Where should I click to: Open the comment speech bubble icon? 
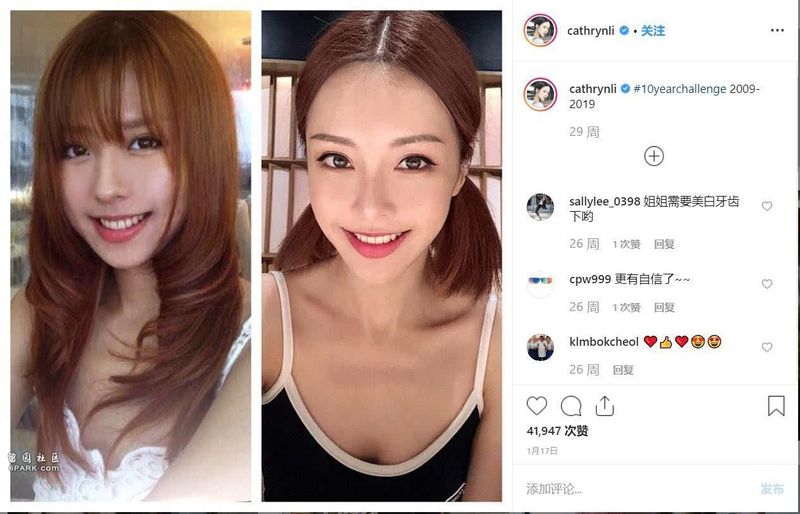(x=571, y=406)
